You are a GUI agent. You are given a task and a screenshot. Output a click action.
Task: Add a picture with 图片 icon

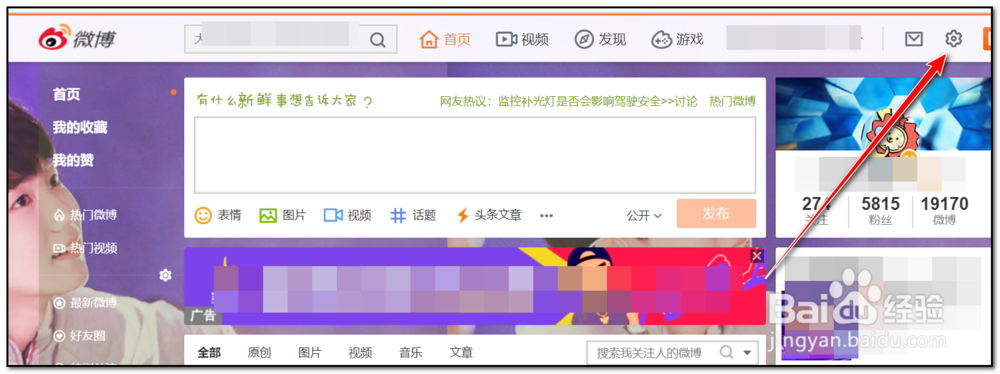coord(283,216)
